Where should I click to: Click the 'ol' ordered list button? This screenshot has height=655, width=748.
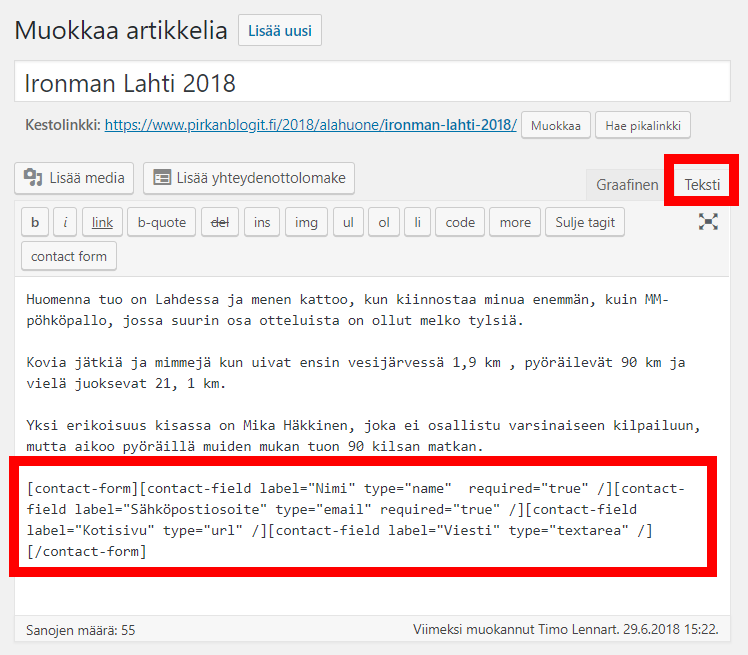pos(383,222)
